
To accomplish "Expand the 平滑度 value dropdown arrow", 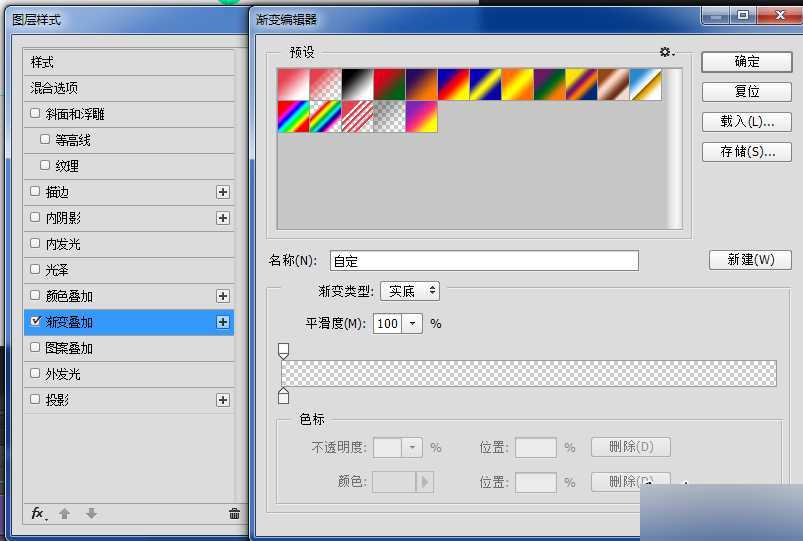I will click(x=413, y=323).
